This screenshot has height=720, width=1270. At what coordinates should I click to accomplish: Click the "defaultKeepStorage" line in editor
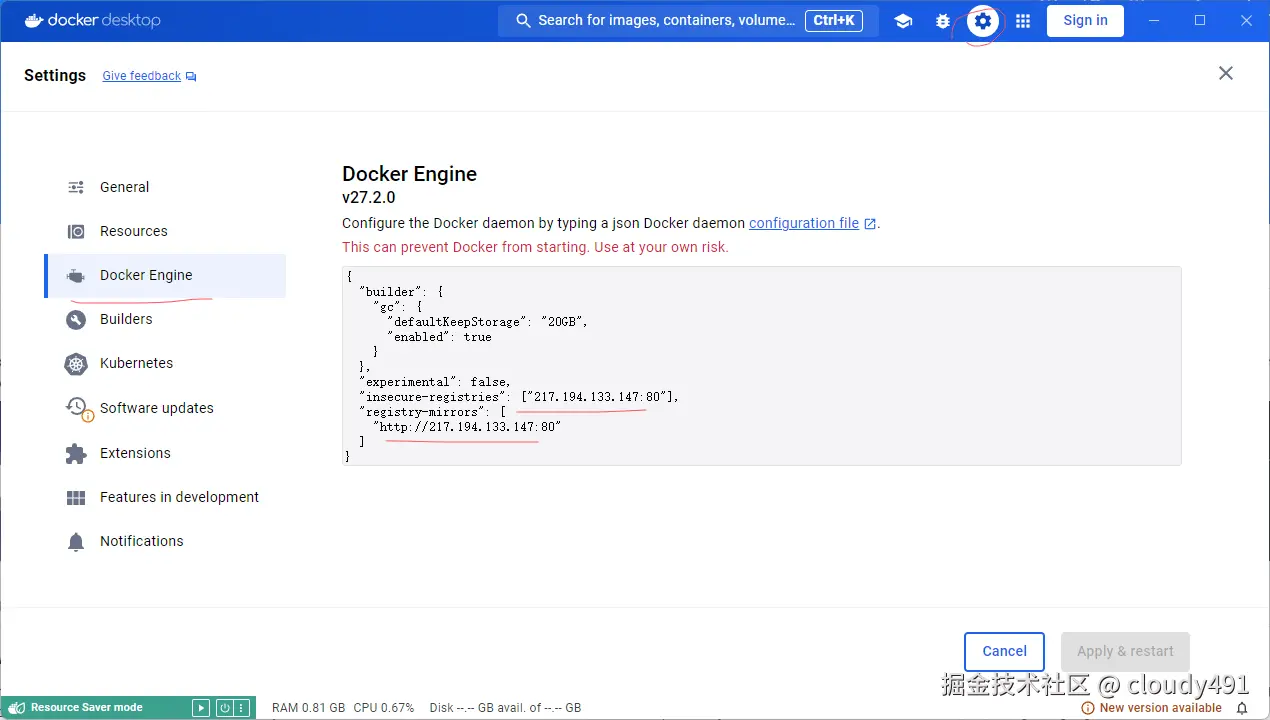point(487,322)
